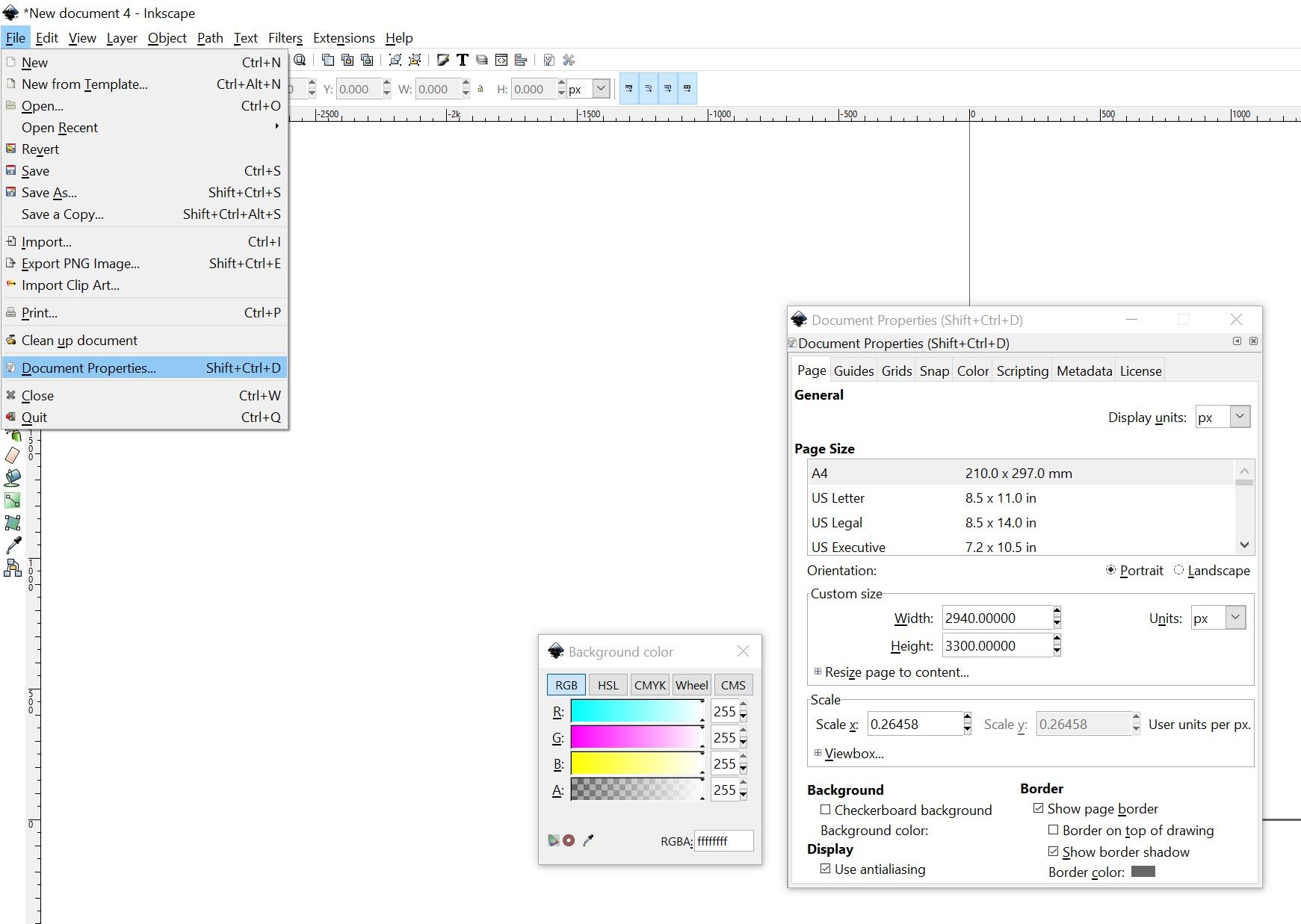The image size is (1301, 924).
Task: Click Resize page to content
Action: [x=896, y=672]
